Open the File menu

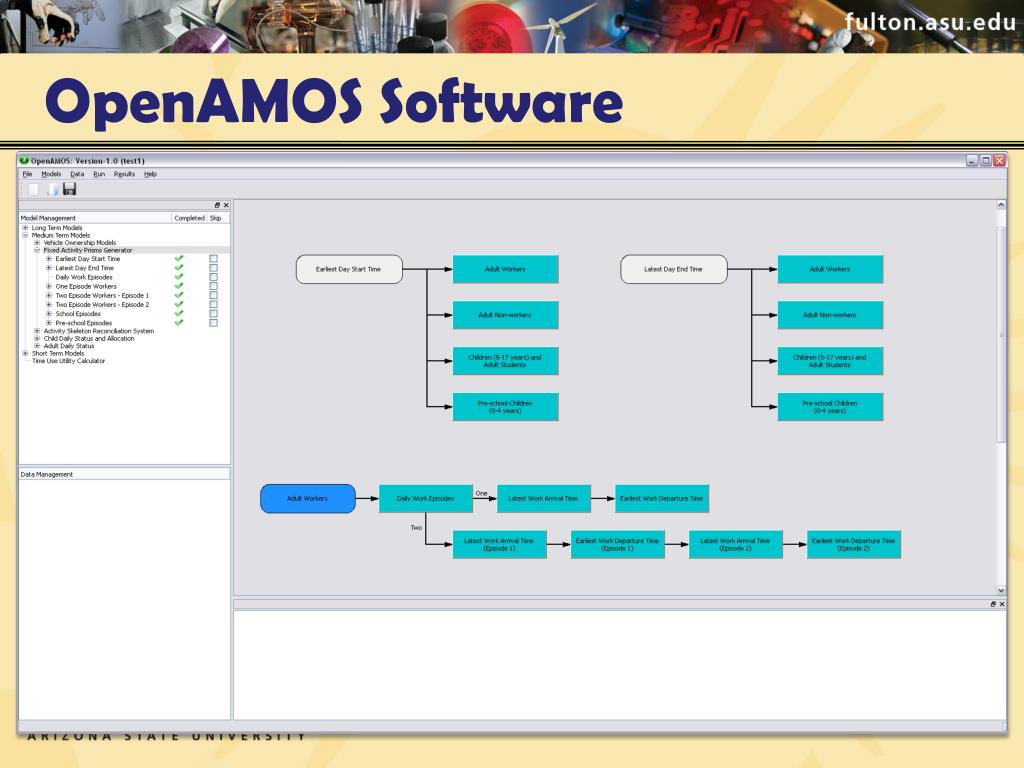point(27,174)
